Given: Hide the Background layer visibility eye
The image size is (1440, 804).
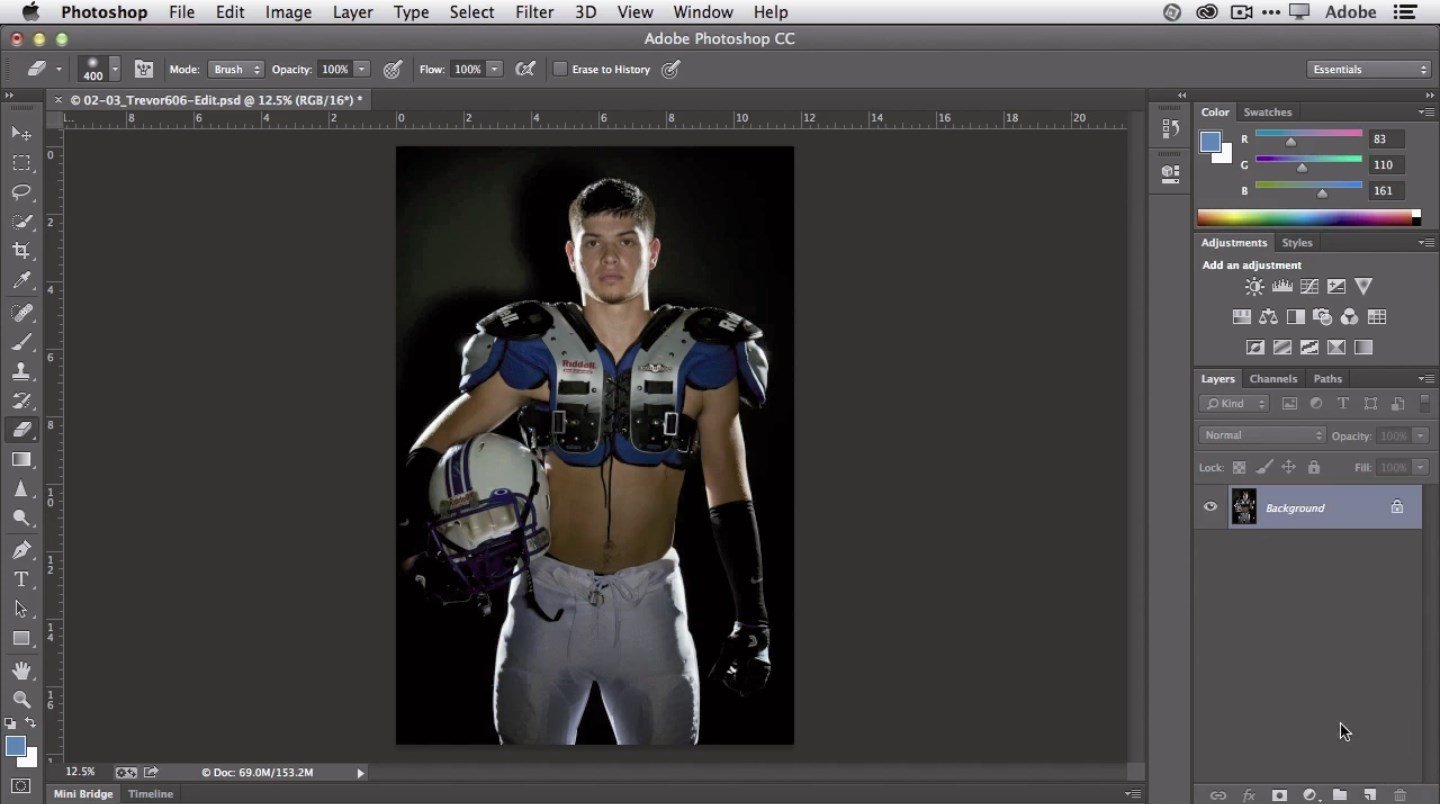Looking at the screenshot, I should [x=1210, y=507].
